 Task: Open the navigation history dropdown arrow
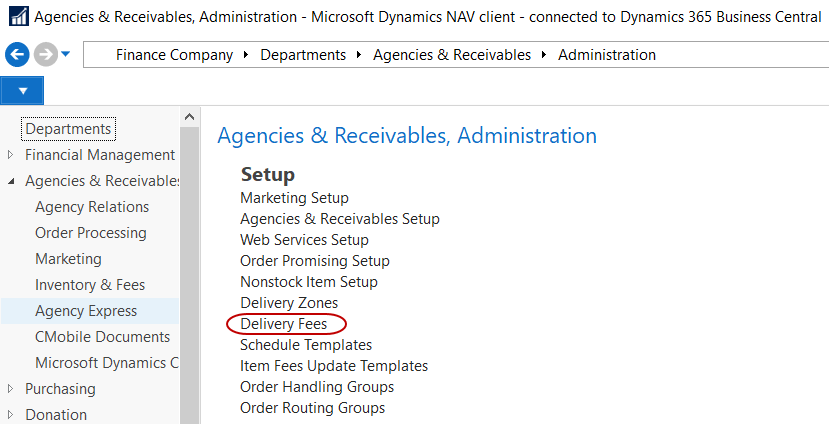coord(66,55)
